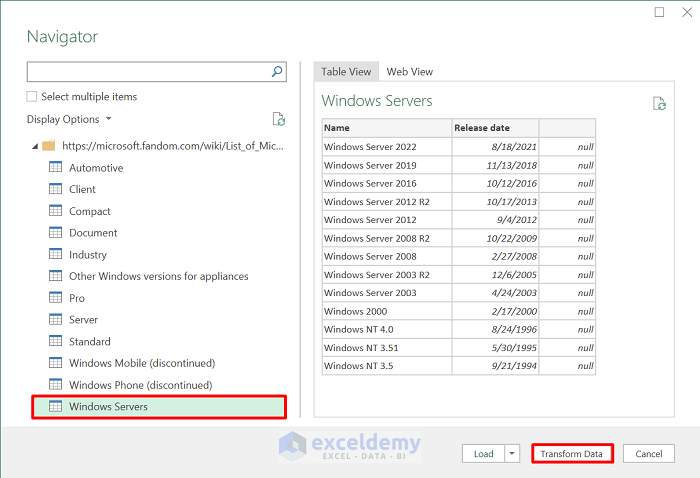Click the table icon next to Pro
Screen dimensions: 700x478
(x=55, y=298)
